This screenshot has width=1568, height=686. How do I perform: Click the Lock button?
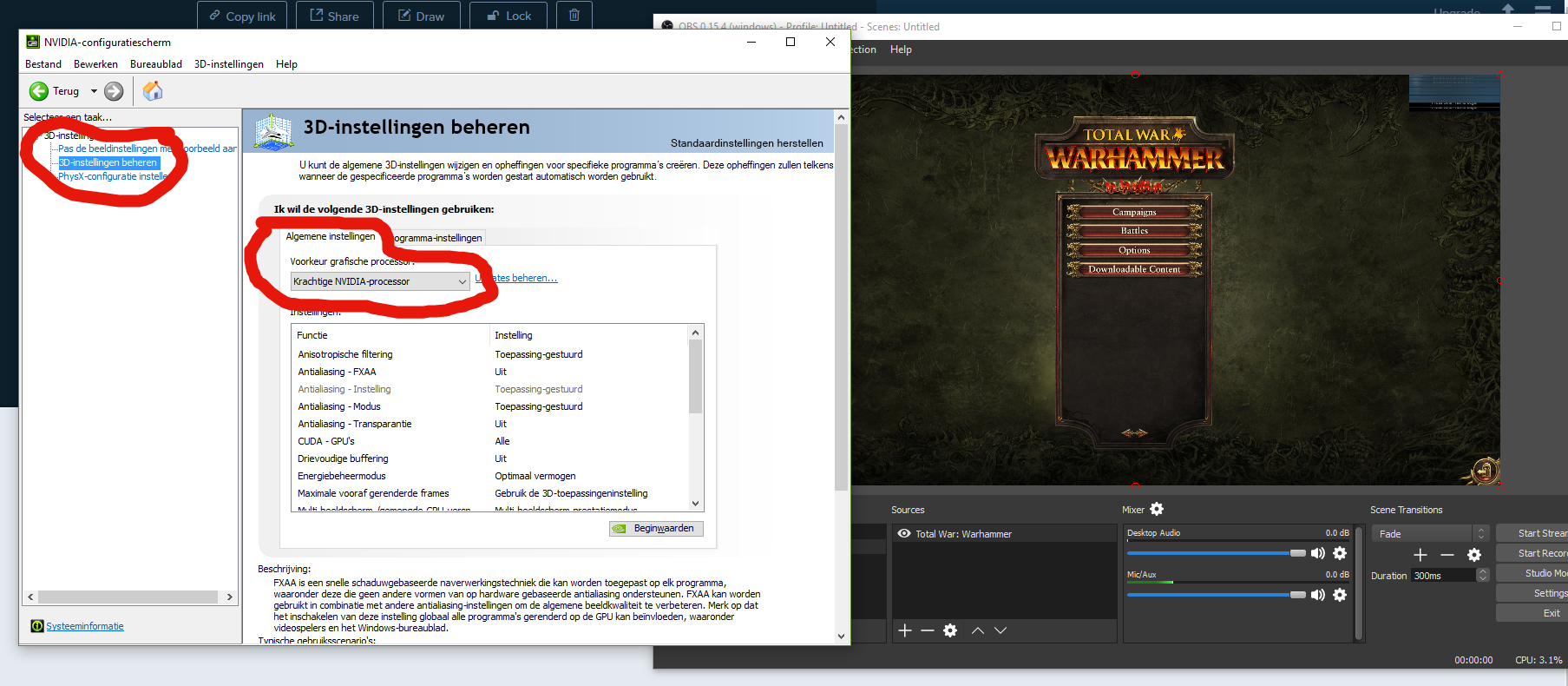(508, 16)
